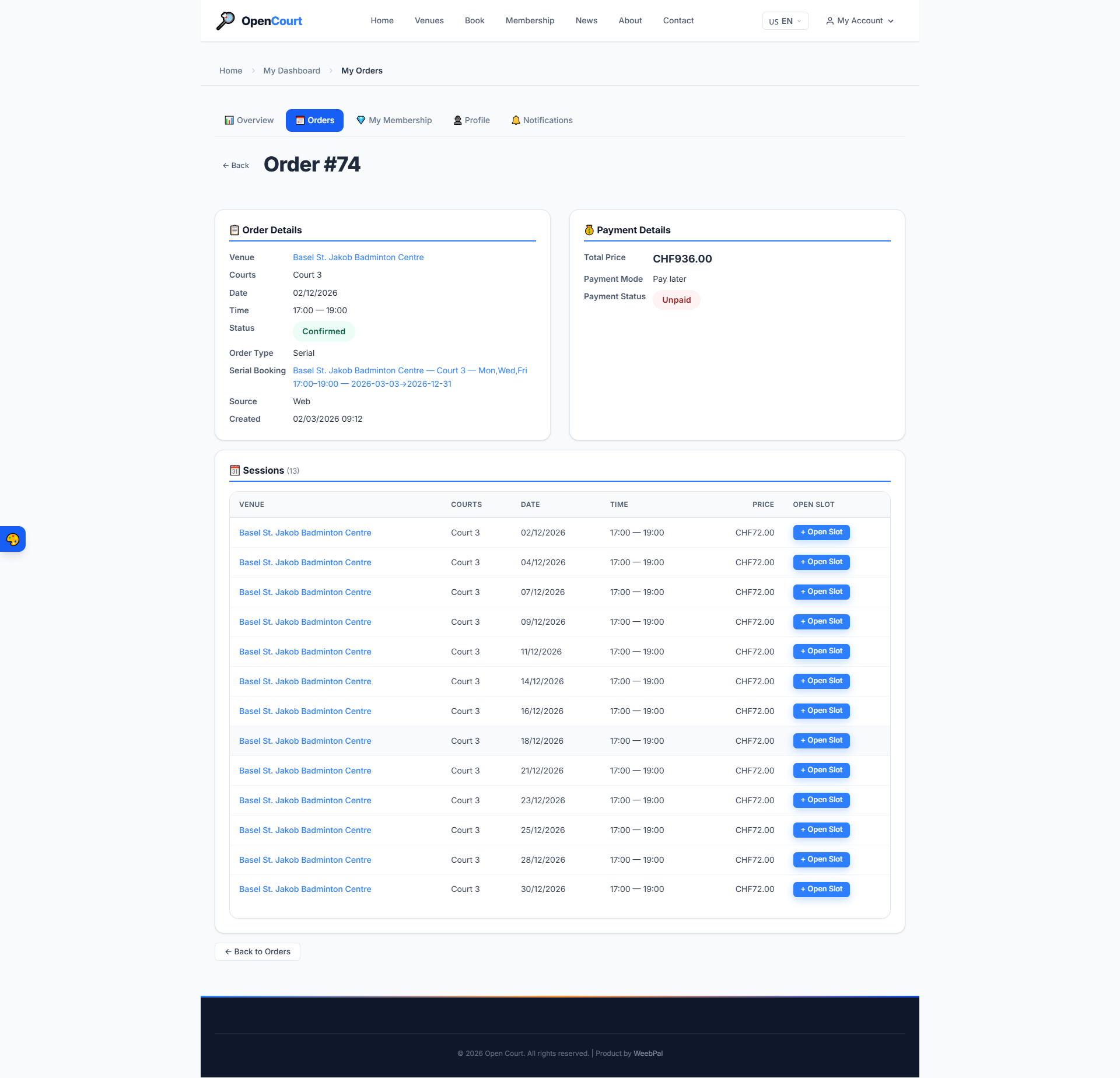1120x1078 pixels.
Task: Expand the My Account dropdown chevron
Action: click(x=891, y=21)
